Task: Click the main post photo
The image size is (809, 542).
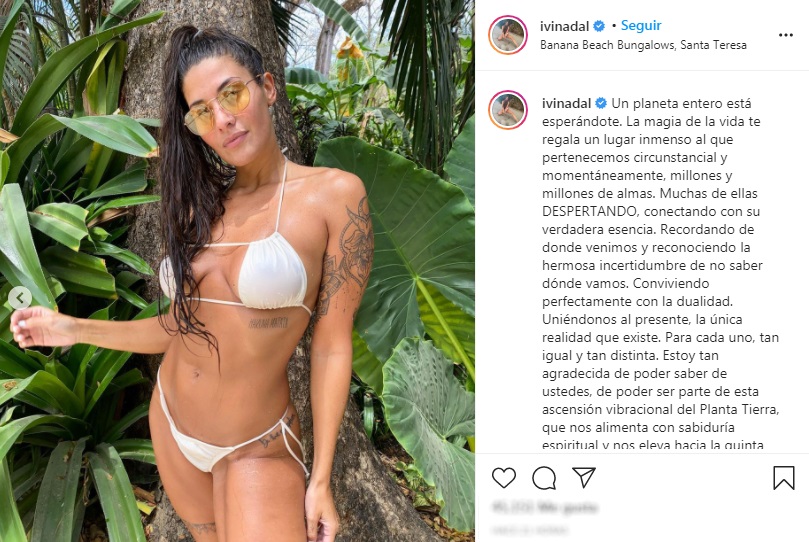Action: (x=237, y=271)
